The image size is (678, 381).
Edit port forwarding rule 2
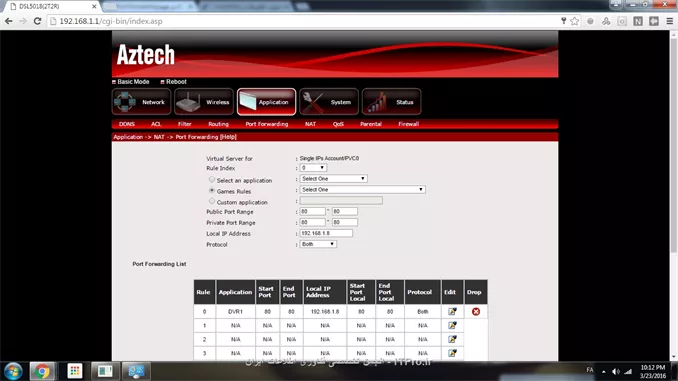pos(452,339)
